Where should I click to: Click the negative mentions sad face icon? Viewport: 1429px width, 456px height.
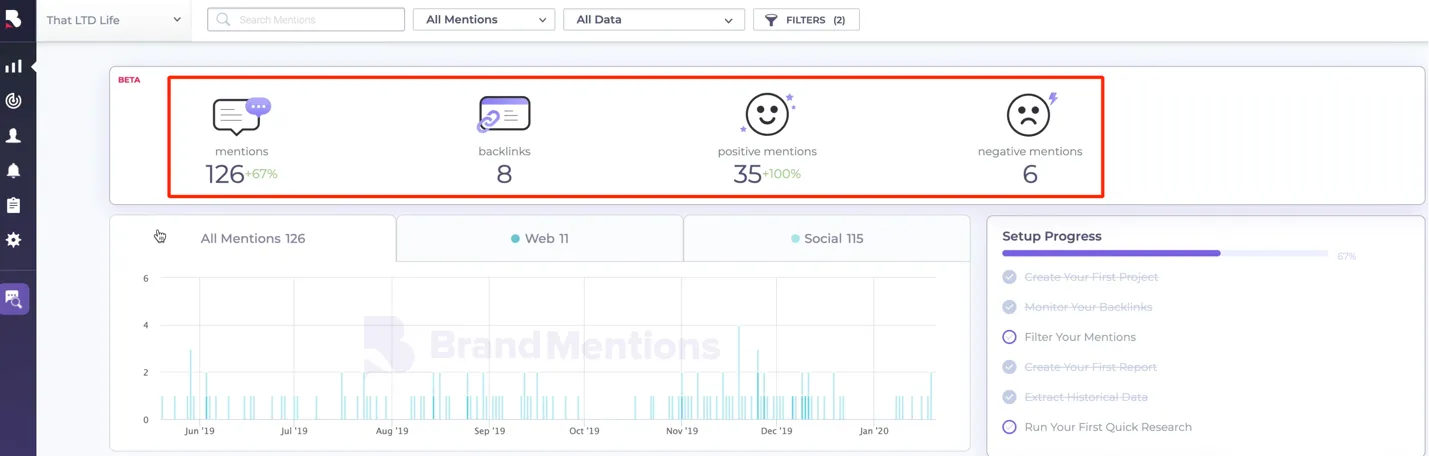click(x=1029, y=115)
